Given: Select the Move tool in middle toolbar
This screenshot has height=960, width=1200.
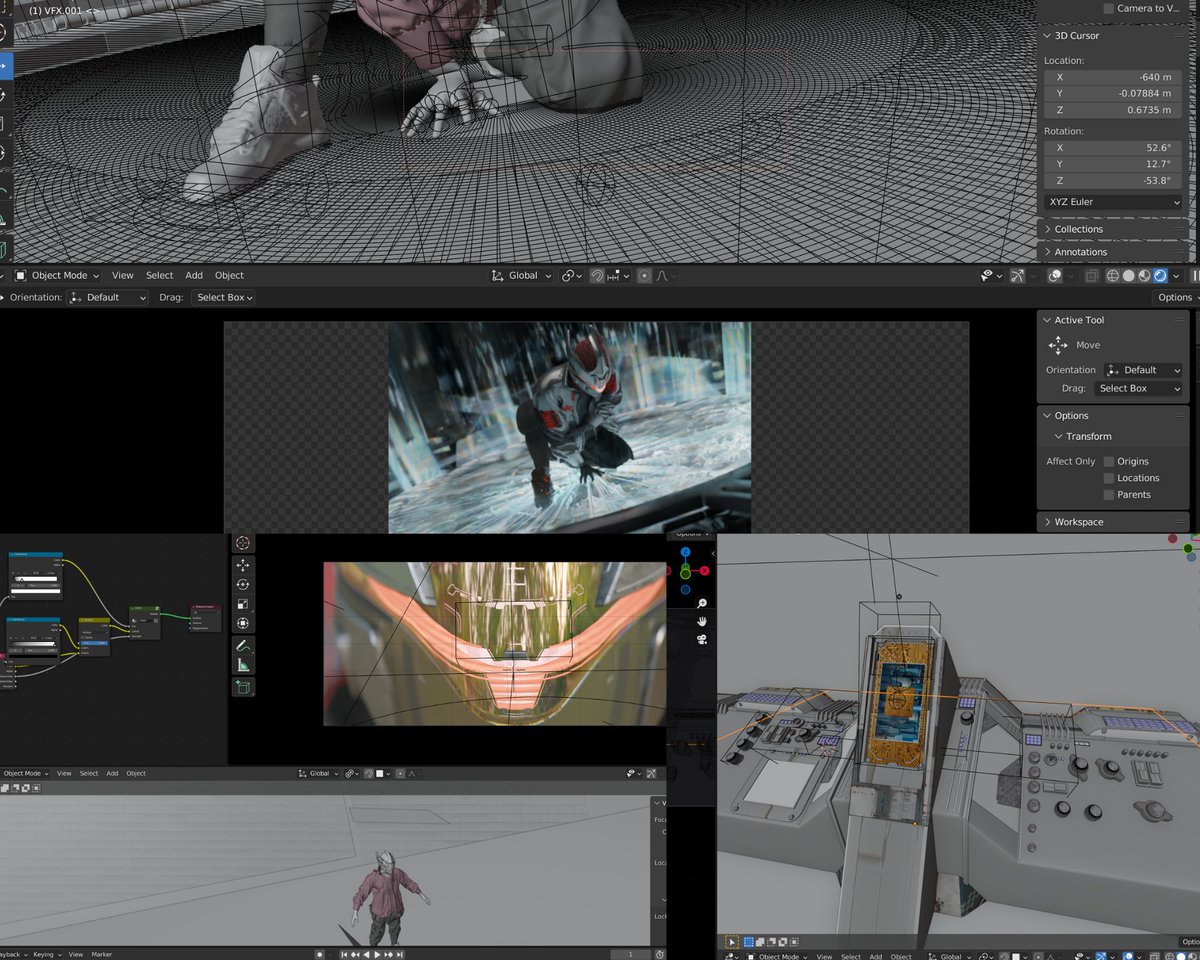Looking at the screenshot, I should (242, 565).
